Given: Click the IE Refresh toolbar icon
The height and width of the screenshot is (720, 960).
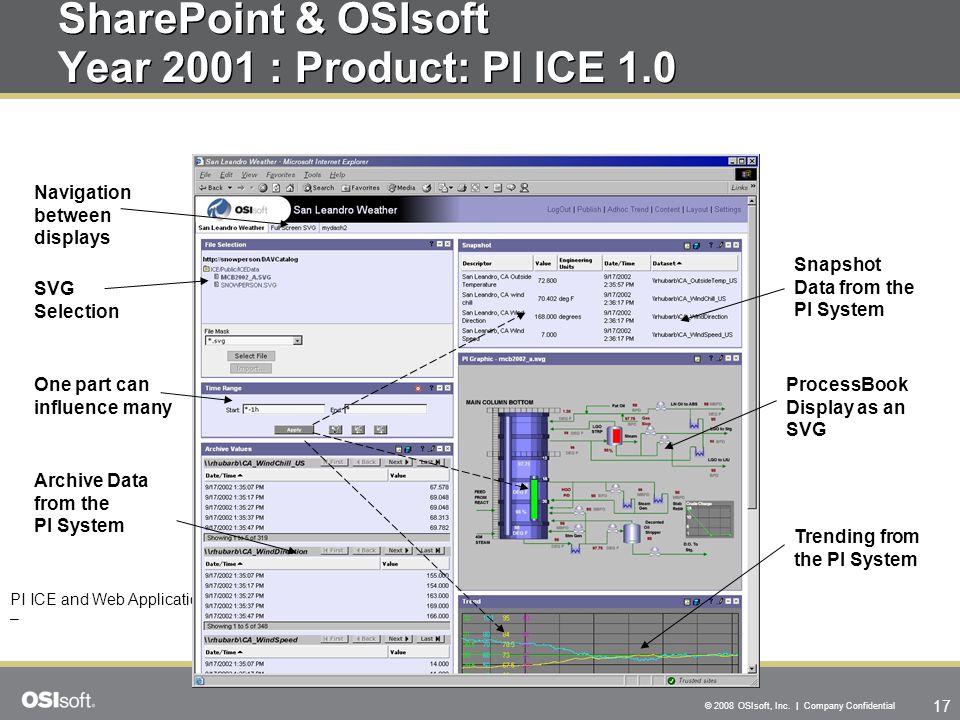Looking at the screenshot, I should 276,188.
